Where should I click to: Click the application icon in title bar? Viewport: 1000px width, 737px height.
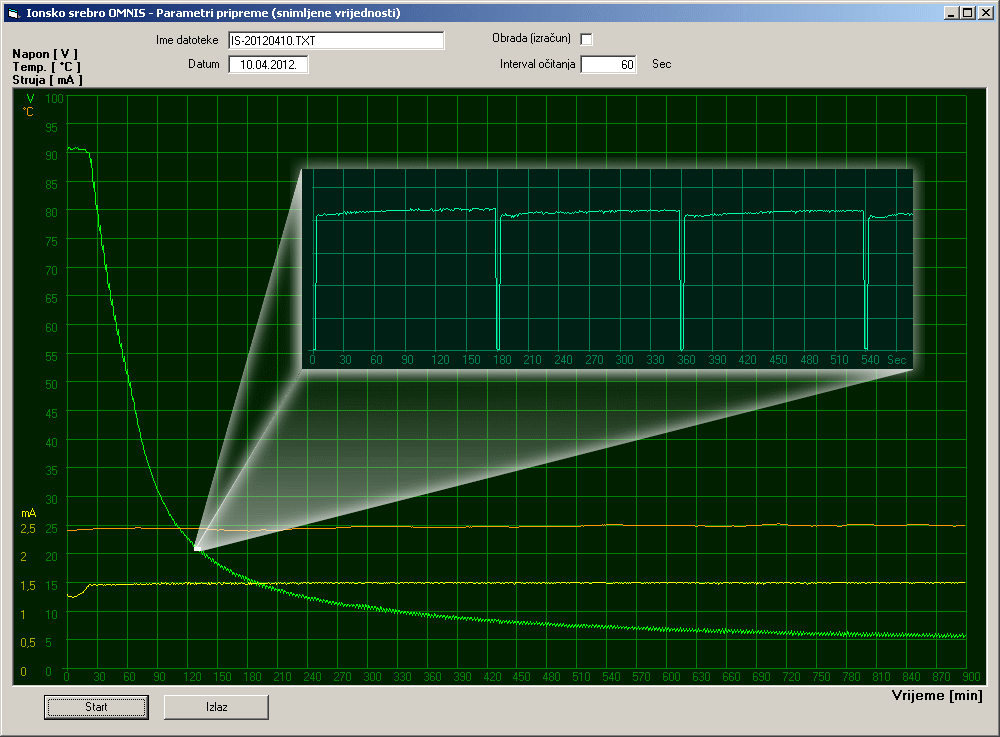tap(13, 13)
